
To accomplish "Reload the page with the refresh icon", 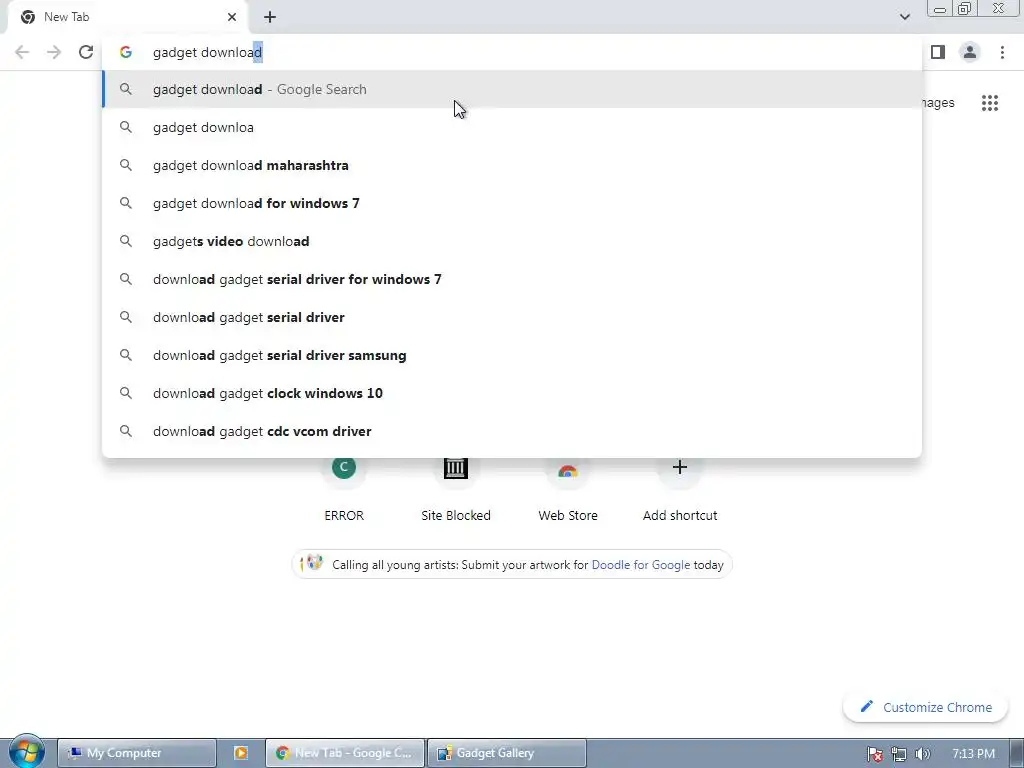I will (x=86, y=52).
